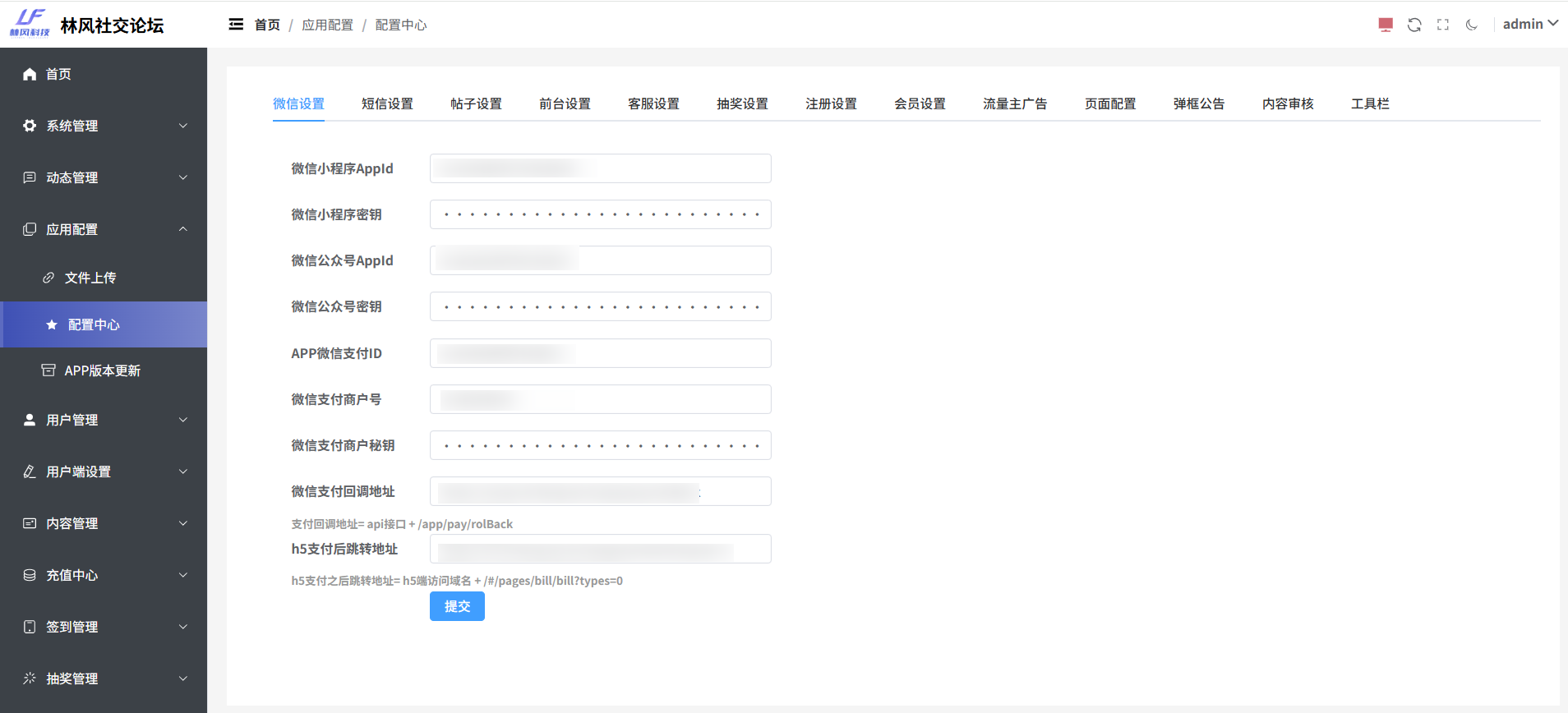This screenshot has width=1568, height=713.
Task: Switch to the 会员设置 tab
Action: coord(920,103)
